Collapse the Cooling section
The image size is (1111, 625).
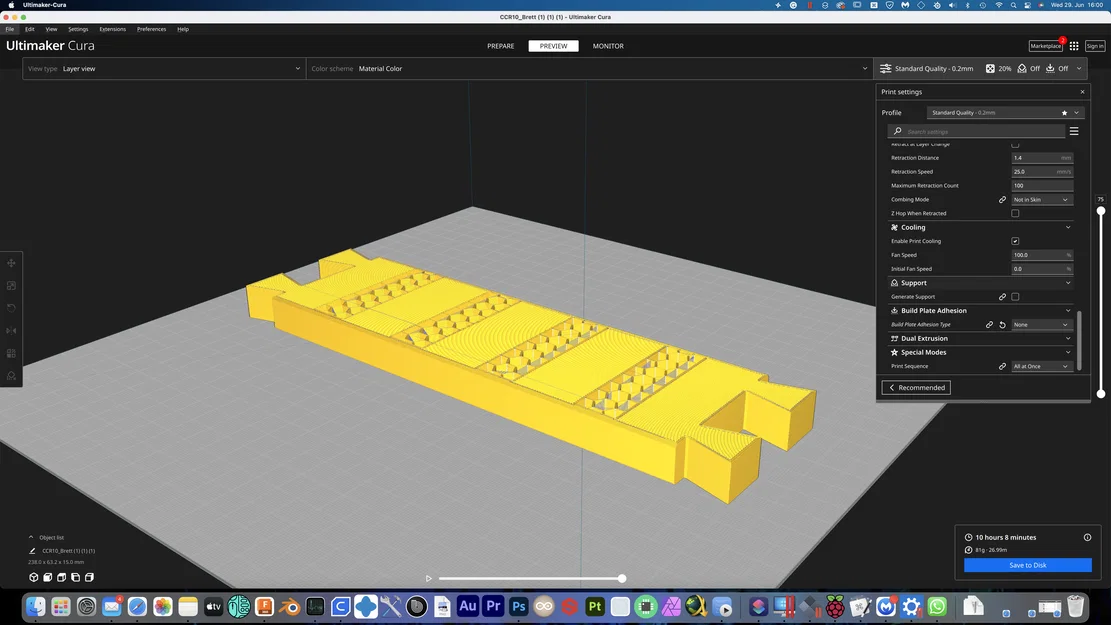[981, 227]
